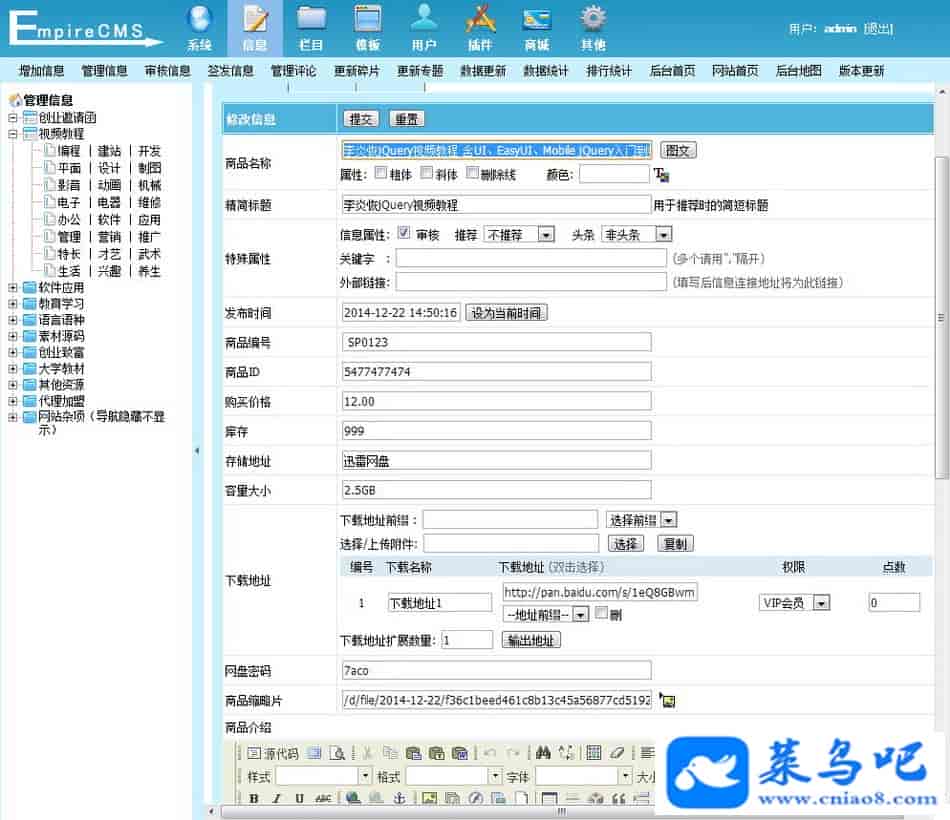Enable the 粗体 bold checkbox

tap(380, 173)
